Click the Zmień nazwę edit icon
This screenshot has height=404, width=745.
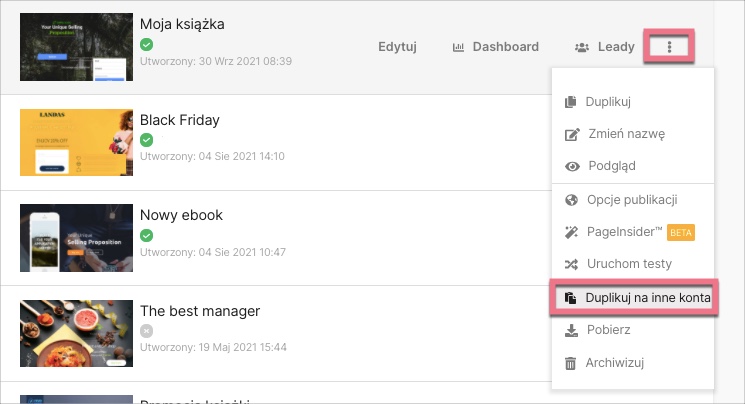point(571,134)
